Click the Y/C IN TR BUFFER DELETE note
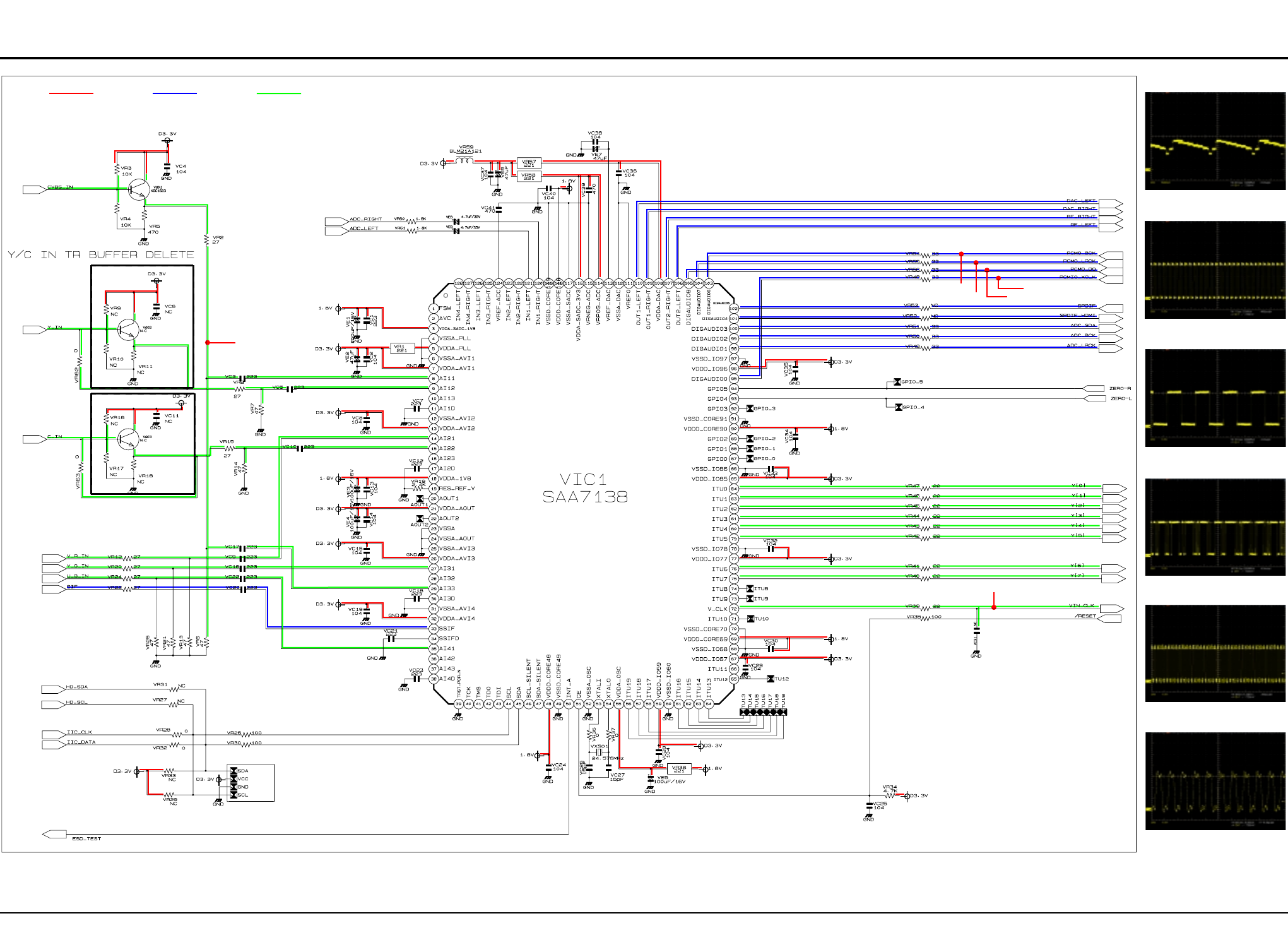Image resolution: width=1288 pixels, height=940 pixels. tap(101, 254)
